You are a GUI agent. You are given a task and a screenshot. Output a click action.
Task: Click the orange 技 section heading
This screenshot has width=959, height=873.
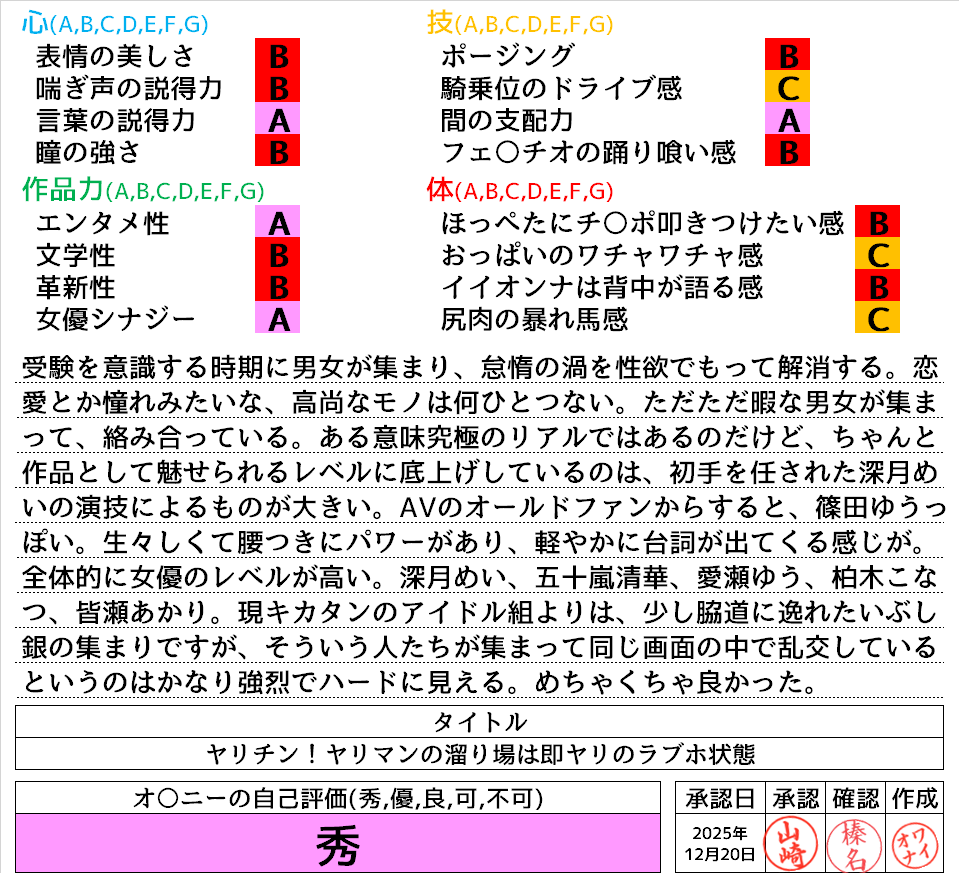(440, 22)
